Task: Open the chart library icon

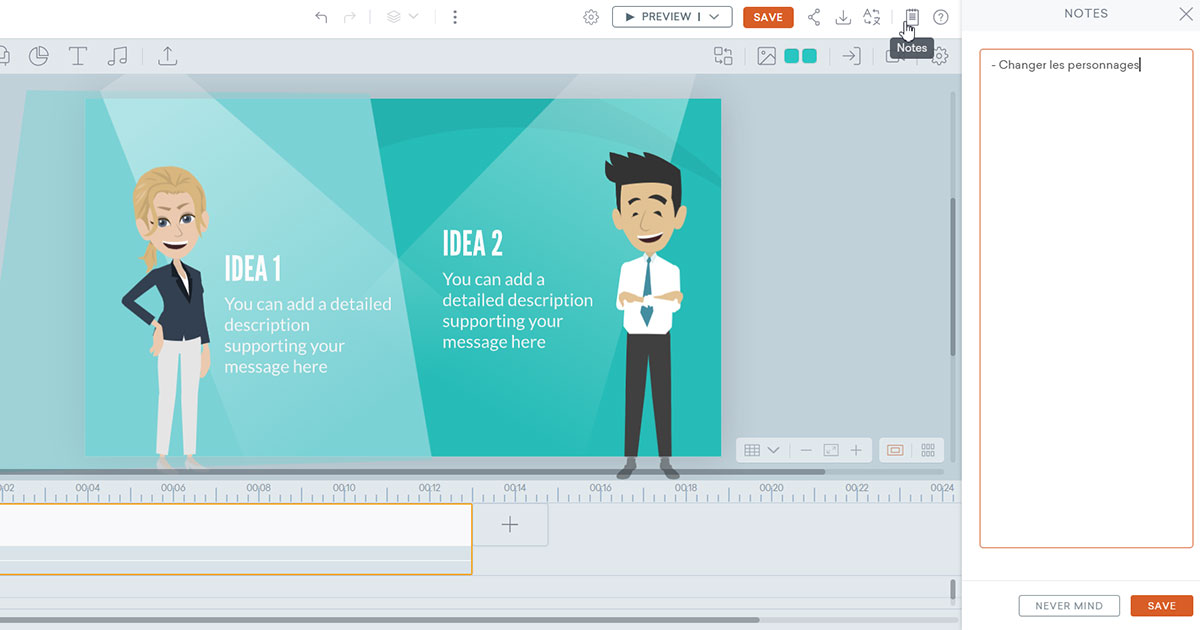Action: [39, 56]
